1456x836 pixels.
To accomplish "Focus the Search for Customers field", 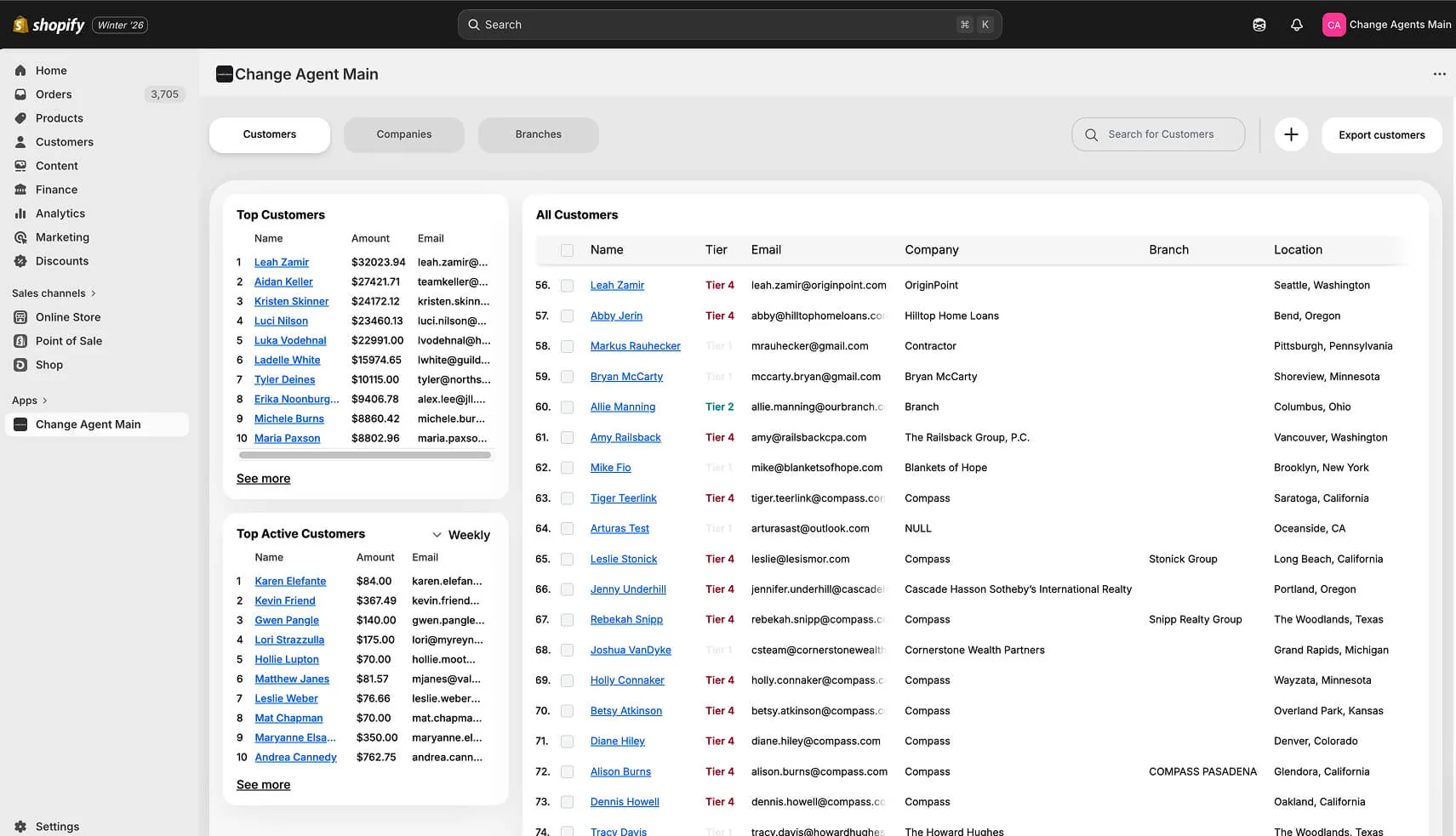I will pyautogui.click(x=1158, y=134).
